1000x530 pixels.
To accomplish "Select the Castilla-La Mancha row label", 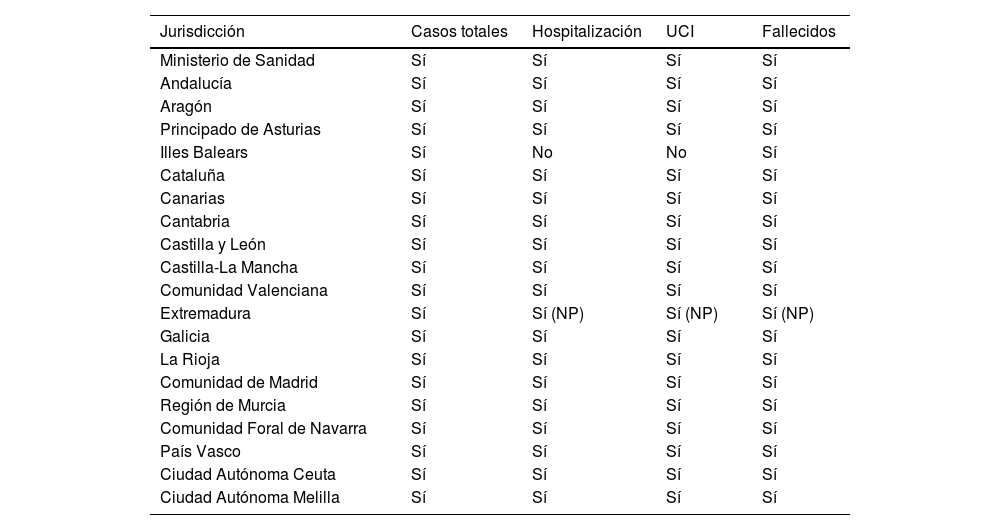I will tap(229, 267).
